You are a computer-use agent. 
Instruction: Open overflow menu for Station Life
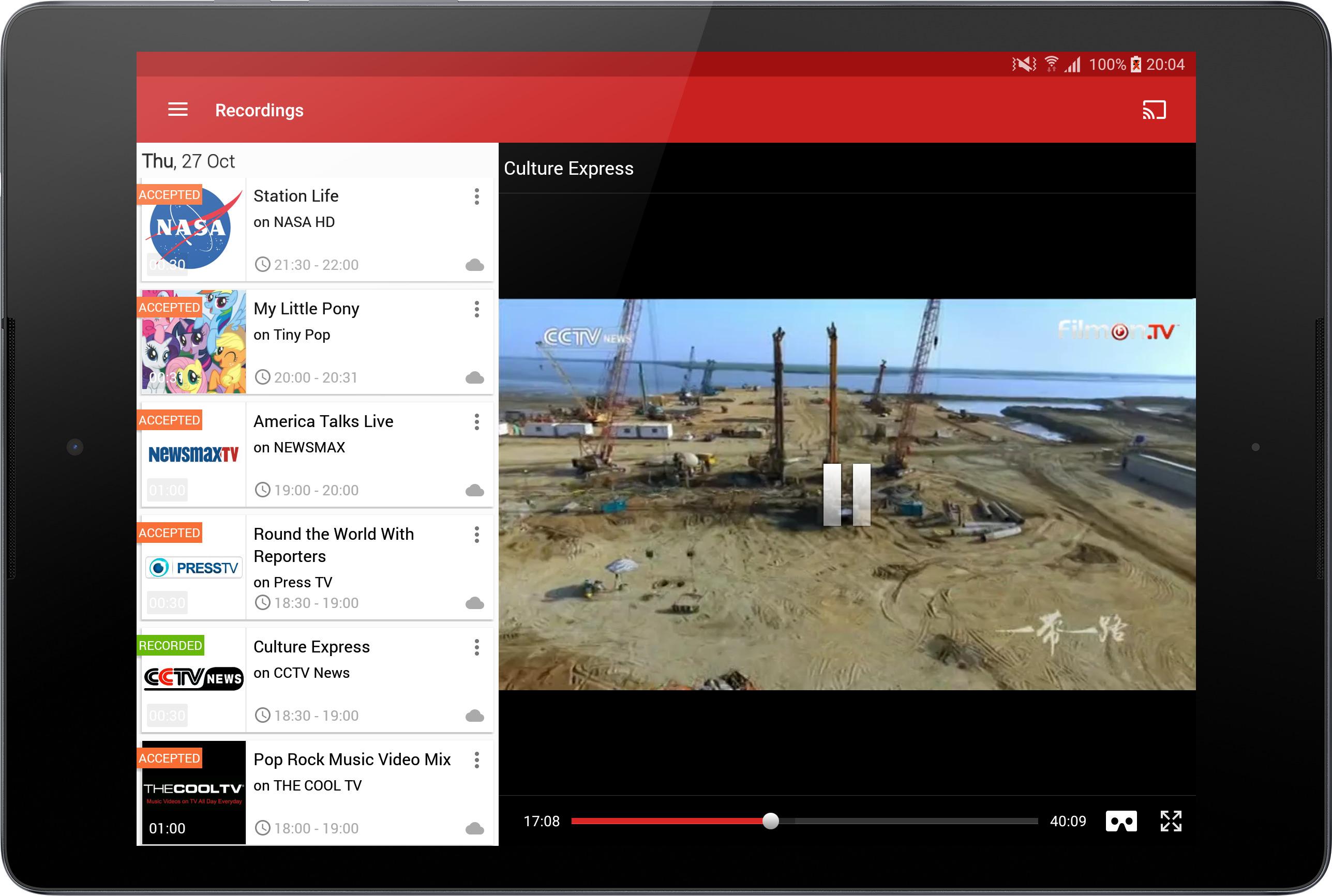click(476, 196)
